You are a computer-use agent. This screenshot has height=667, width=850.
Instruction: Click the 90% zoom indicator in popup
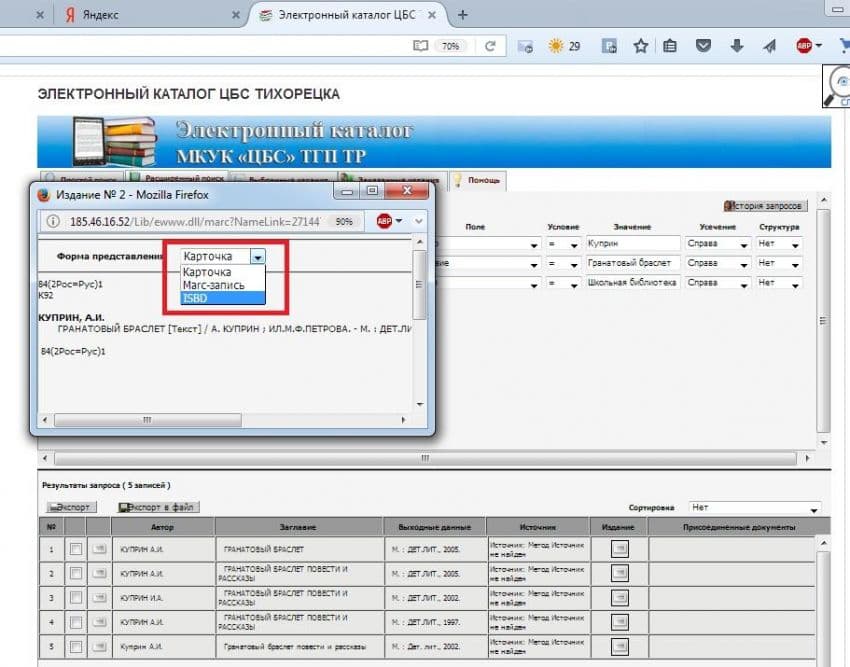pyautogui.click(x=344, y=221)
